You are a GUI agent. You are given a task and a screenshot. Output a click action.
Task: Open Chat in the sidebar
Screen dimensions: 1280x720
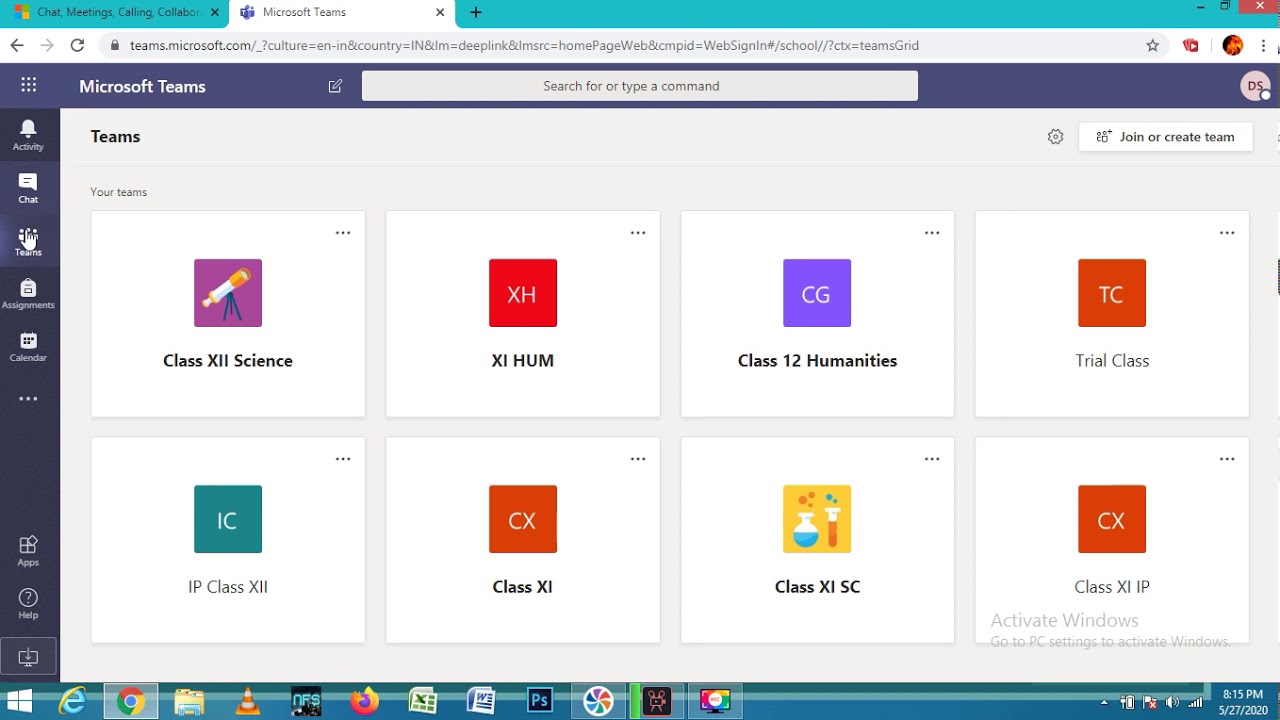click(28, 187)
